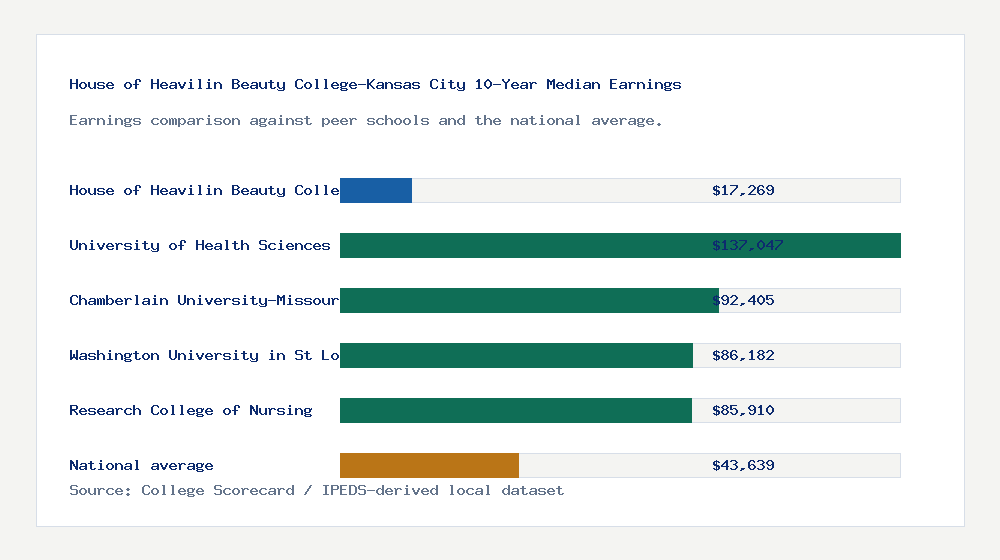Click the Source: College Scorecard footnote
1000x560 pixels.
(x=316, y=490)
